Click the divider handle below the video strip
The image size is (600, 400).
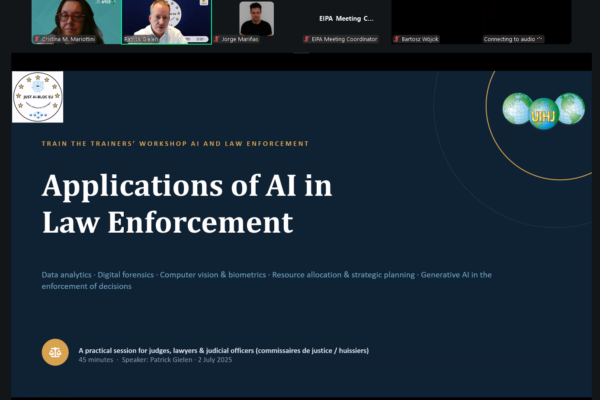coord(301,53)
